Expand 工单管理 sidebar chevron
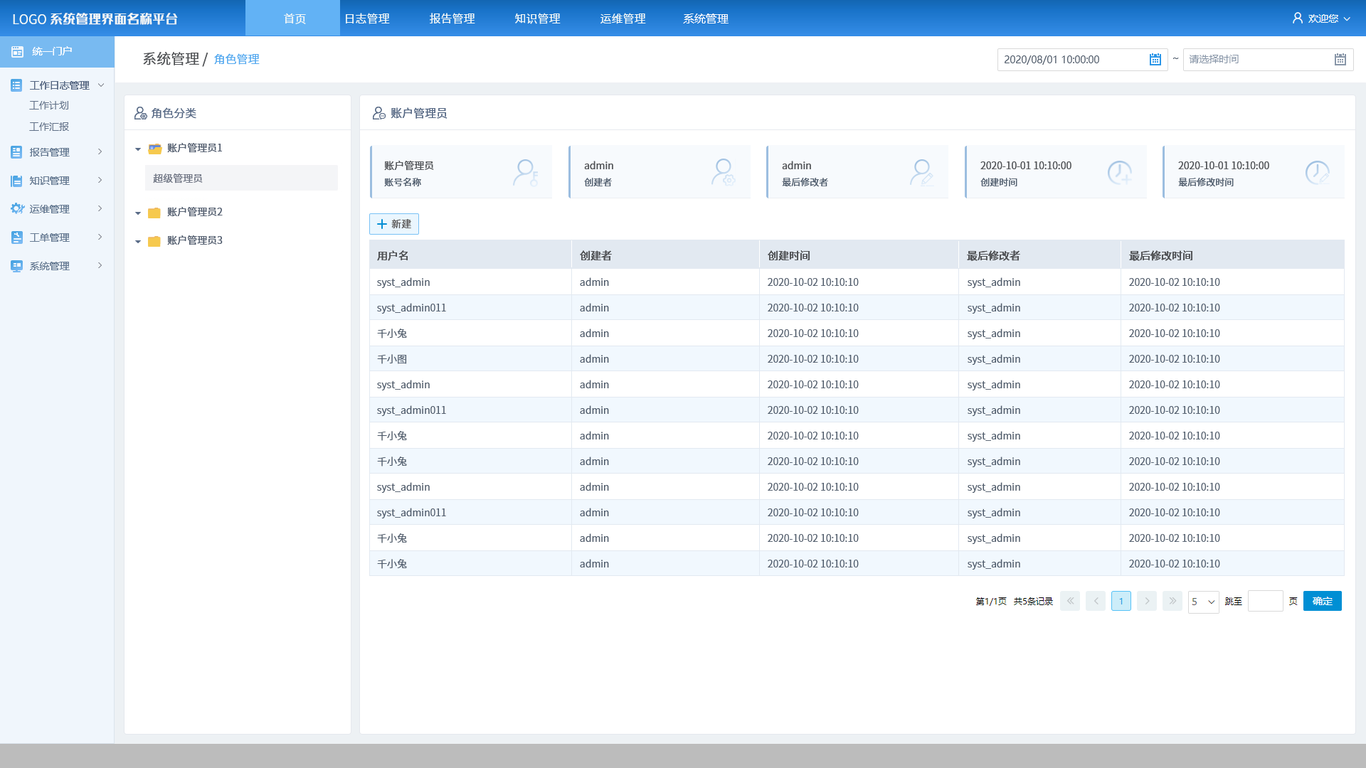 [100, 238]
